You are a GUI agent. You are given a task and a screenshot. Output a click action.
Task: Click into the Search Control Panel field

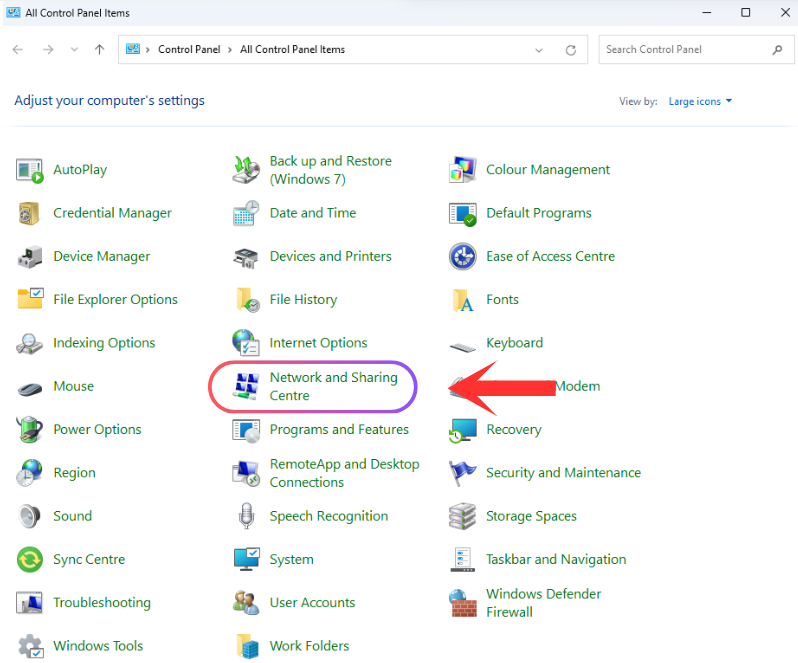[696, 49]
